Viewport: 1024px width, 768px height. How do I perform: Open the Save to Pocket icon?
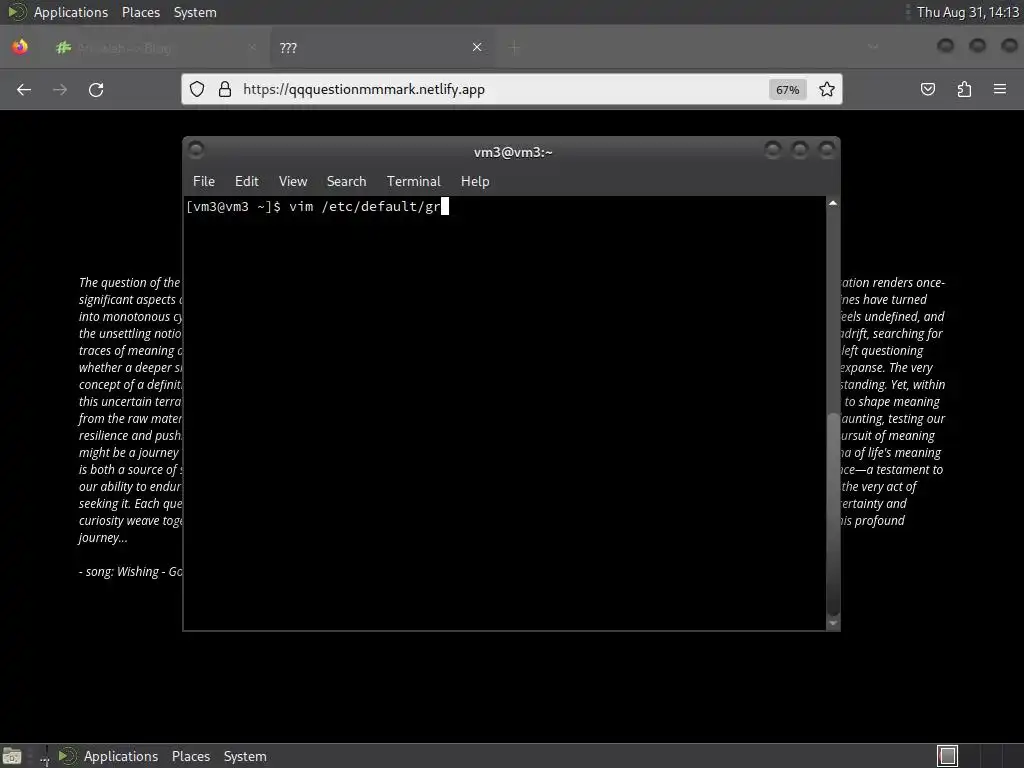[x=928, y=89]
